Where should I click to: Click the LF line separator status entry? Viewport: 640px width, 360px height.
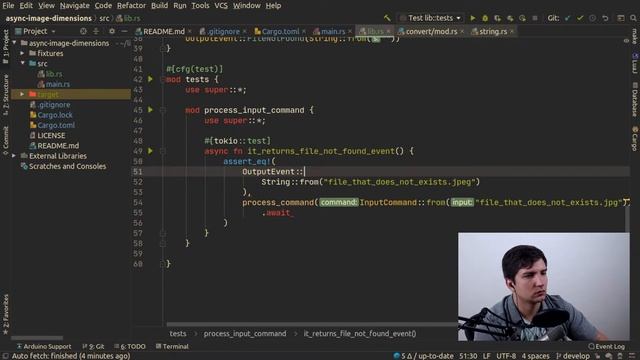tap(487, 356)
